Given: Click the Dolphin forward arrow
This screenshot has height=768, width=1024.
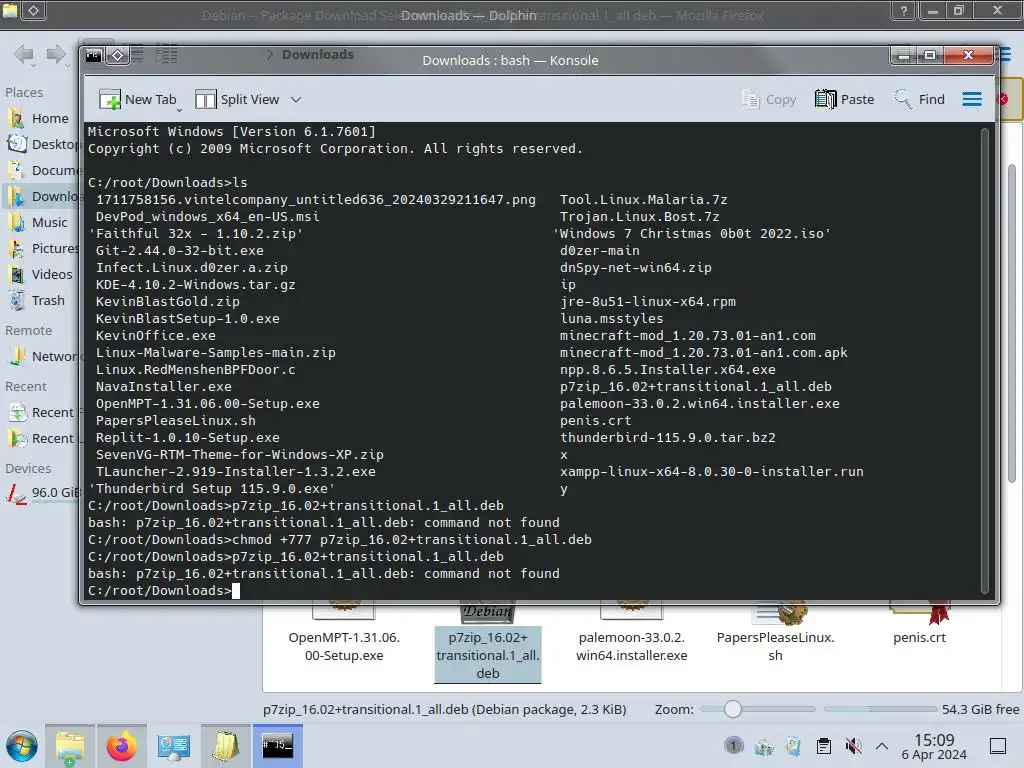Looking at the screenshot, I should pos(56,54).
